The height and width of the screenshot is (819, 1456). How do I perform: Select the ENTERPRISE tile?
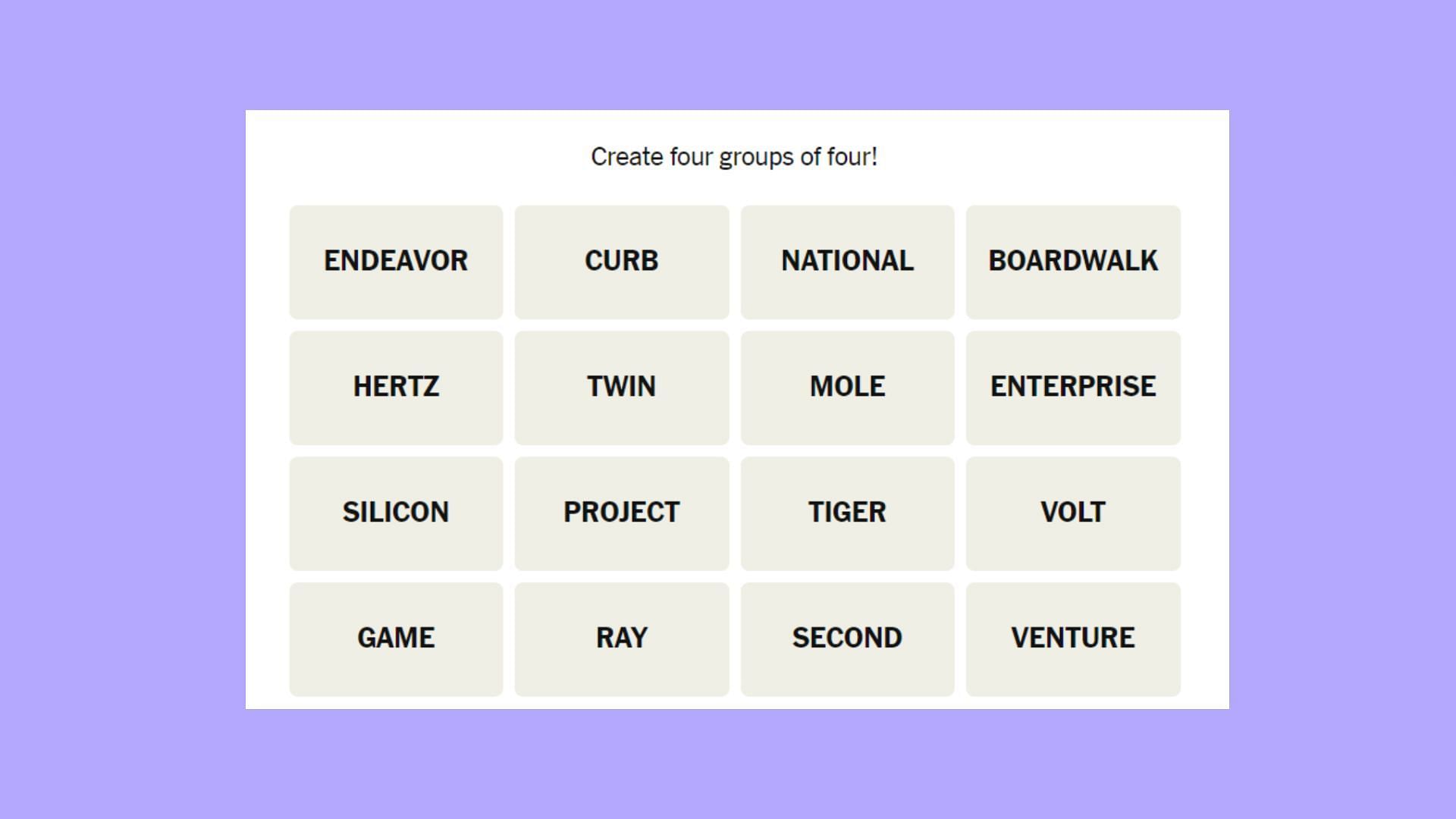(x=1073, y=386)
